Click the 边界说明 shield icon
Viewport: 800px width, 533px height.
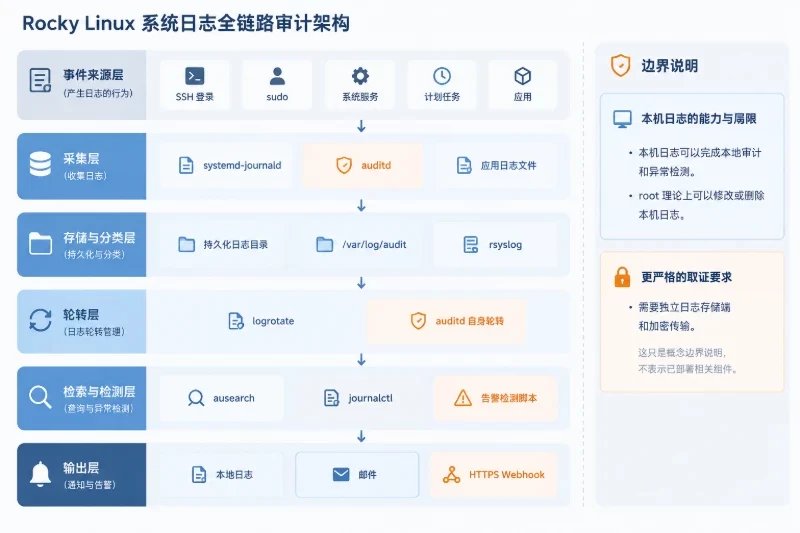(620, 66)
